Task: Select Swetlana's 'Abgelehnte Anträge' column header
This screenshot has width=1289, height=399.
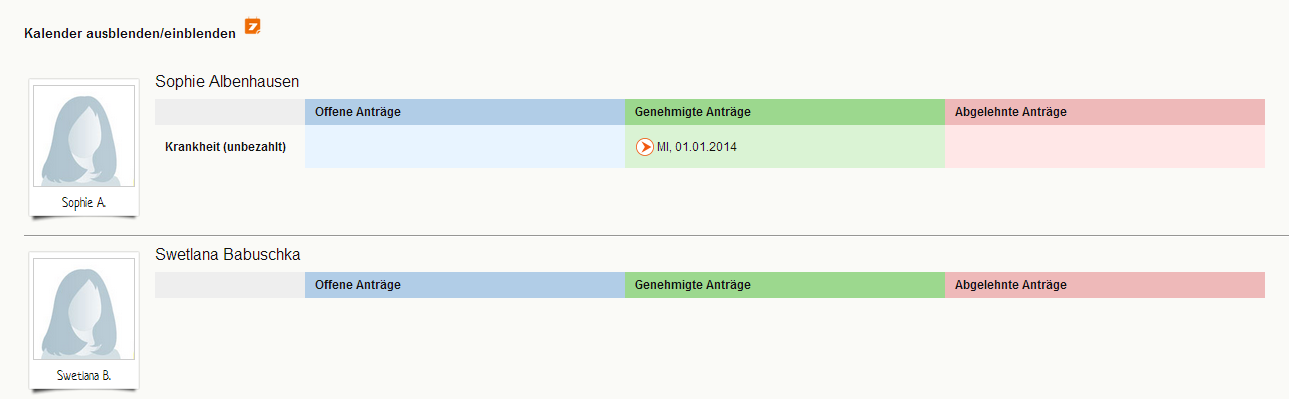Action: (1105, 285)
